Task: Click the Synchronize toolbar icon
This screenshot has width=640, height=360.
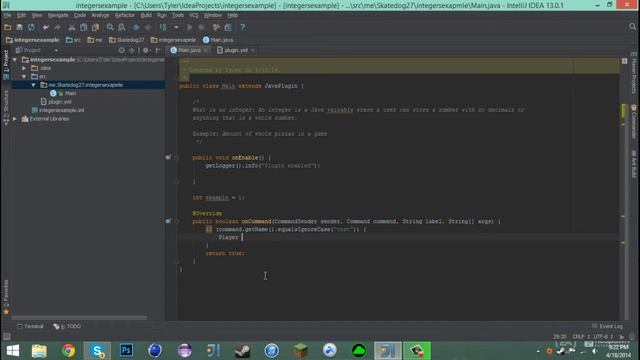Action: [x=31, y=27]
